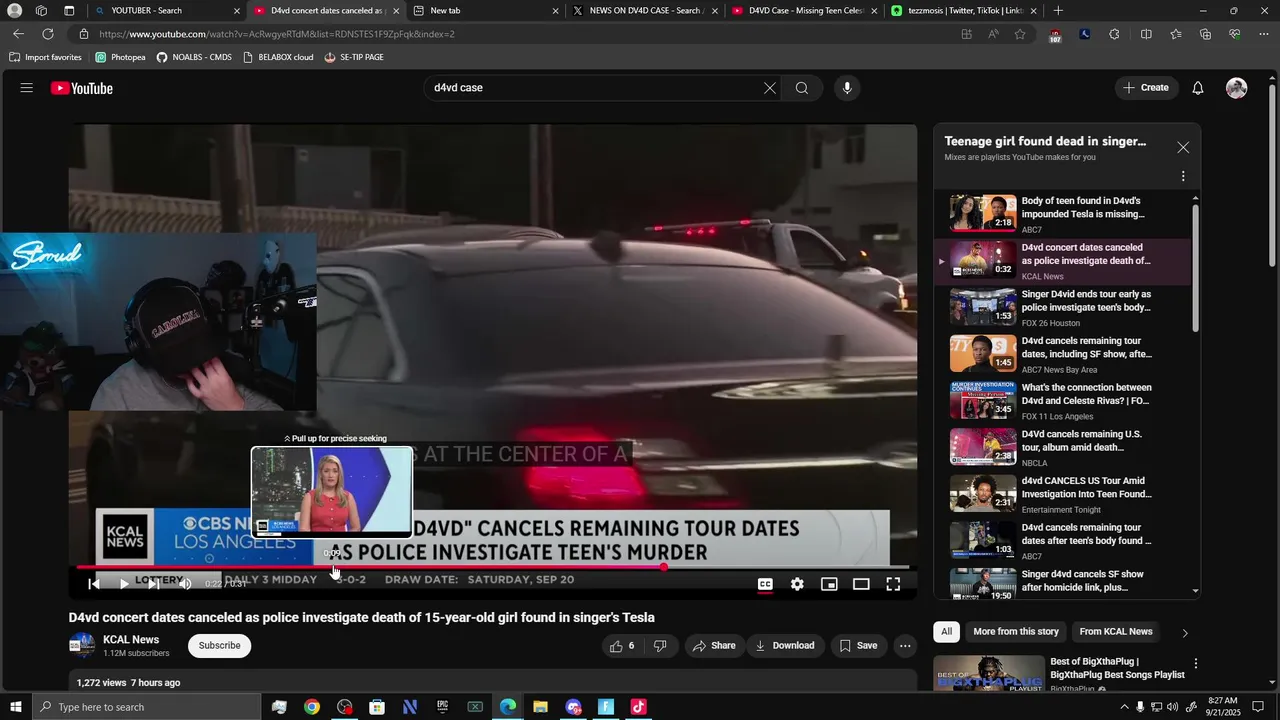Close the mix playlist panel
The height and width of the screenshot is (720, 1280).
pos(1183,147)
